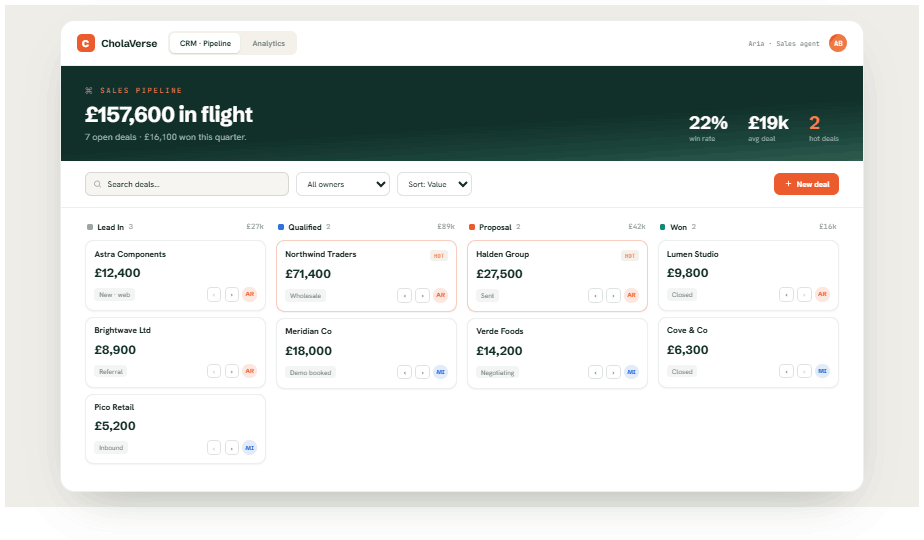
Task: Click the Closed tag on Lumen Studio
Action: 682,294
